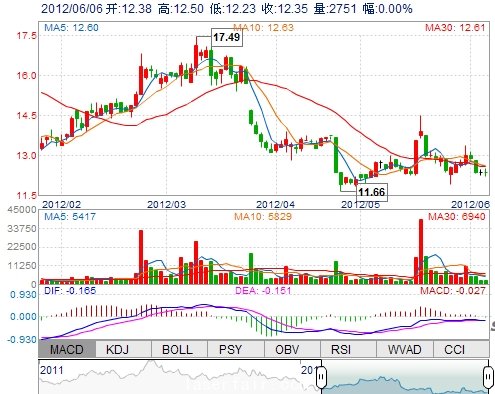
Task: Click the 11.66 low price label
Action: point(372,192)
